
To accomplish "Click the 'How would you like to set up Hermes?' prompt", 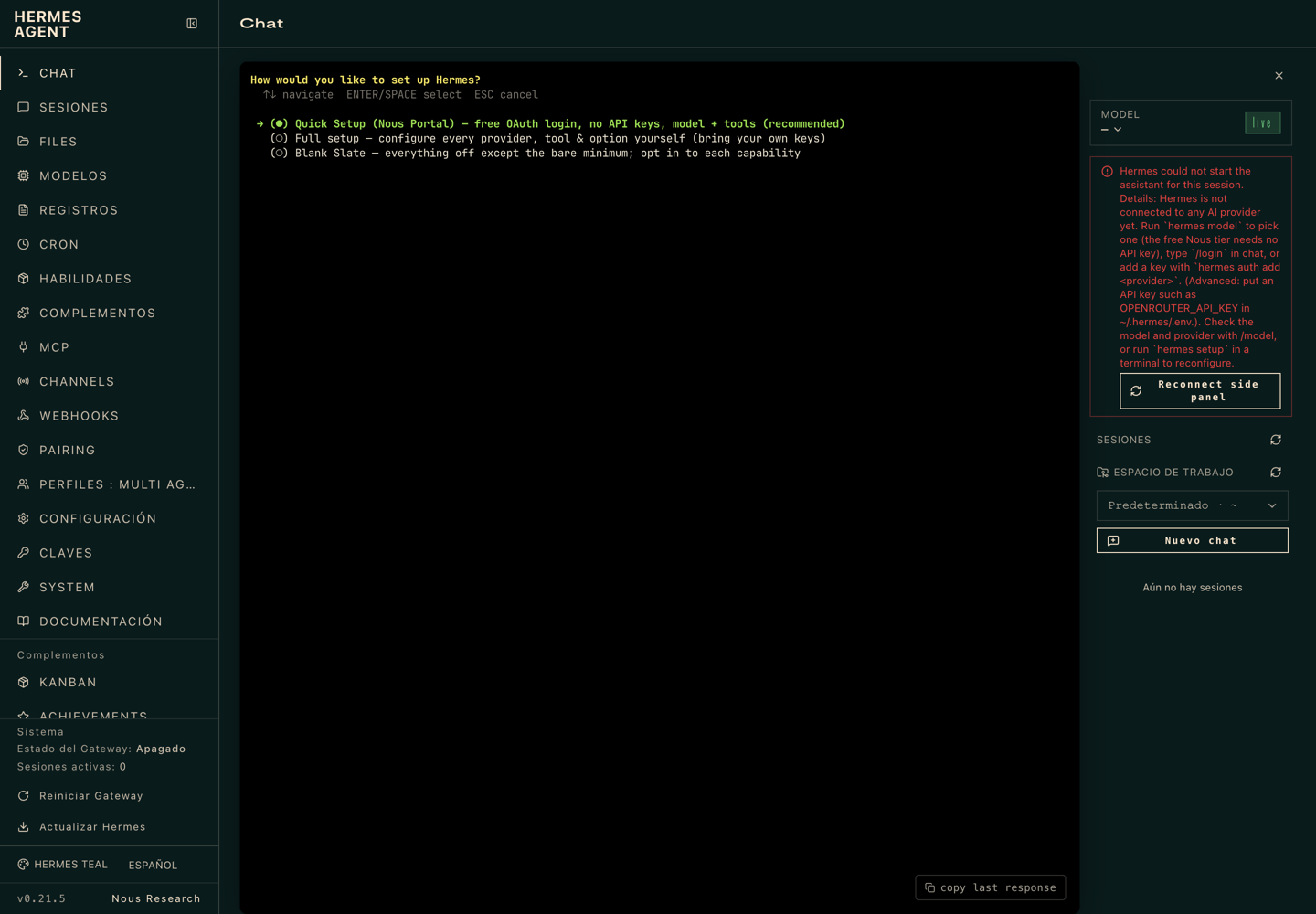I will pos(366,80).
